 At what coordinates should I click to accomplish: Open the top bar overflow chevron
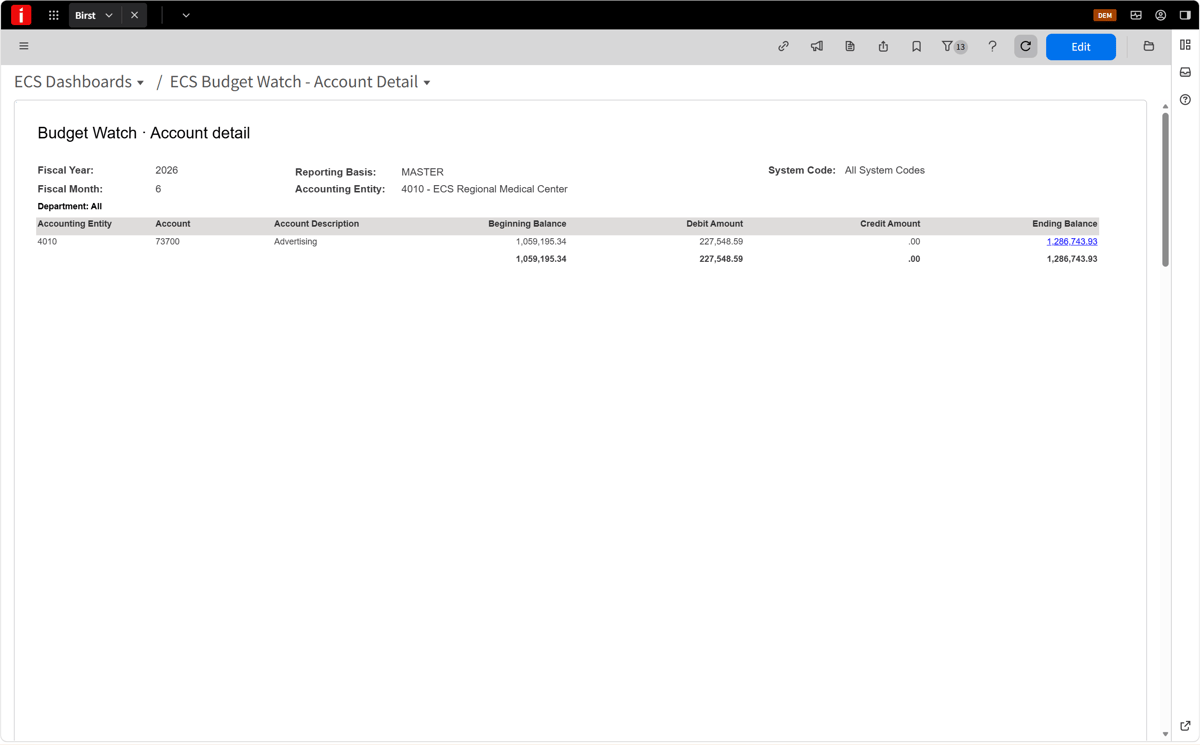point(186,15)
